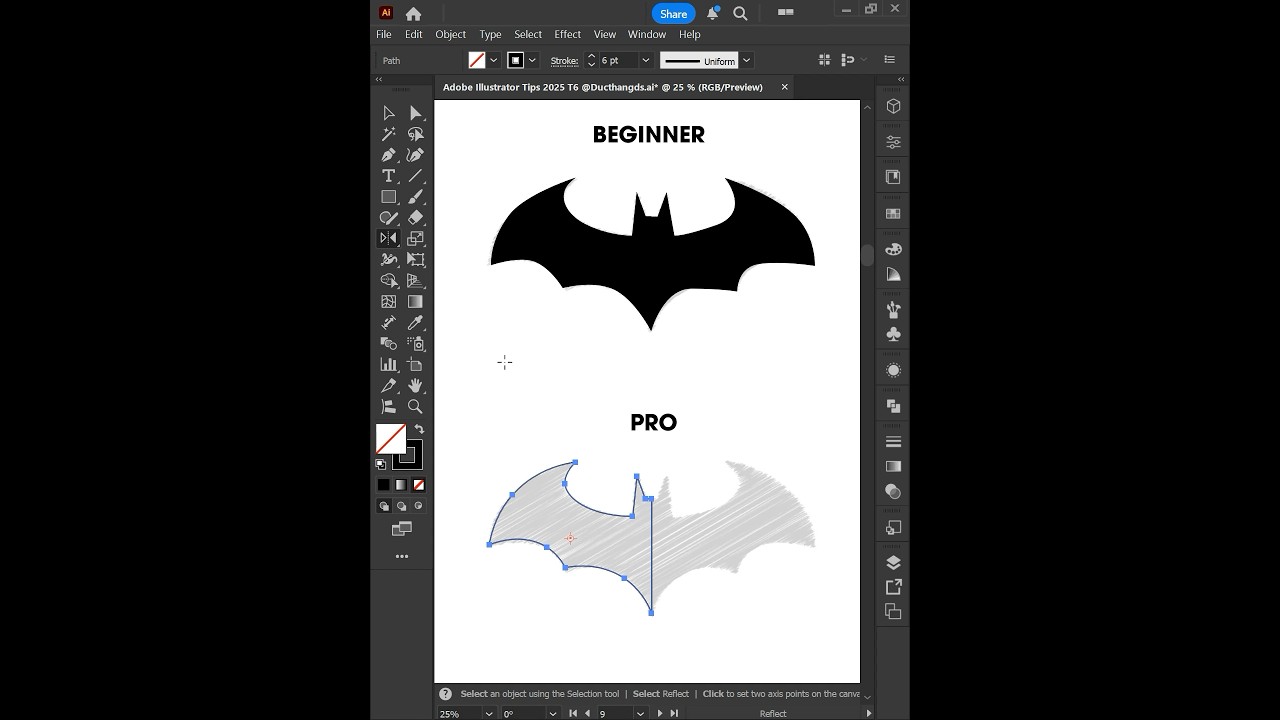The height and width of the screenshot is (720, 1280).
Task: Expand the right panel dock arrows
Action: point(901,79)
